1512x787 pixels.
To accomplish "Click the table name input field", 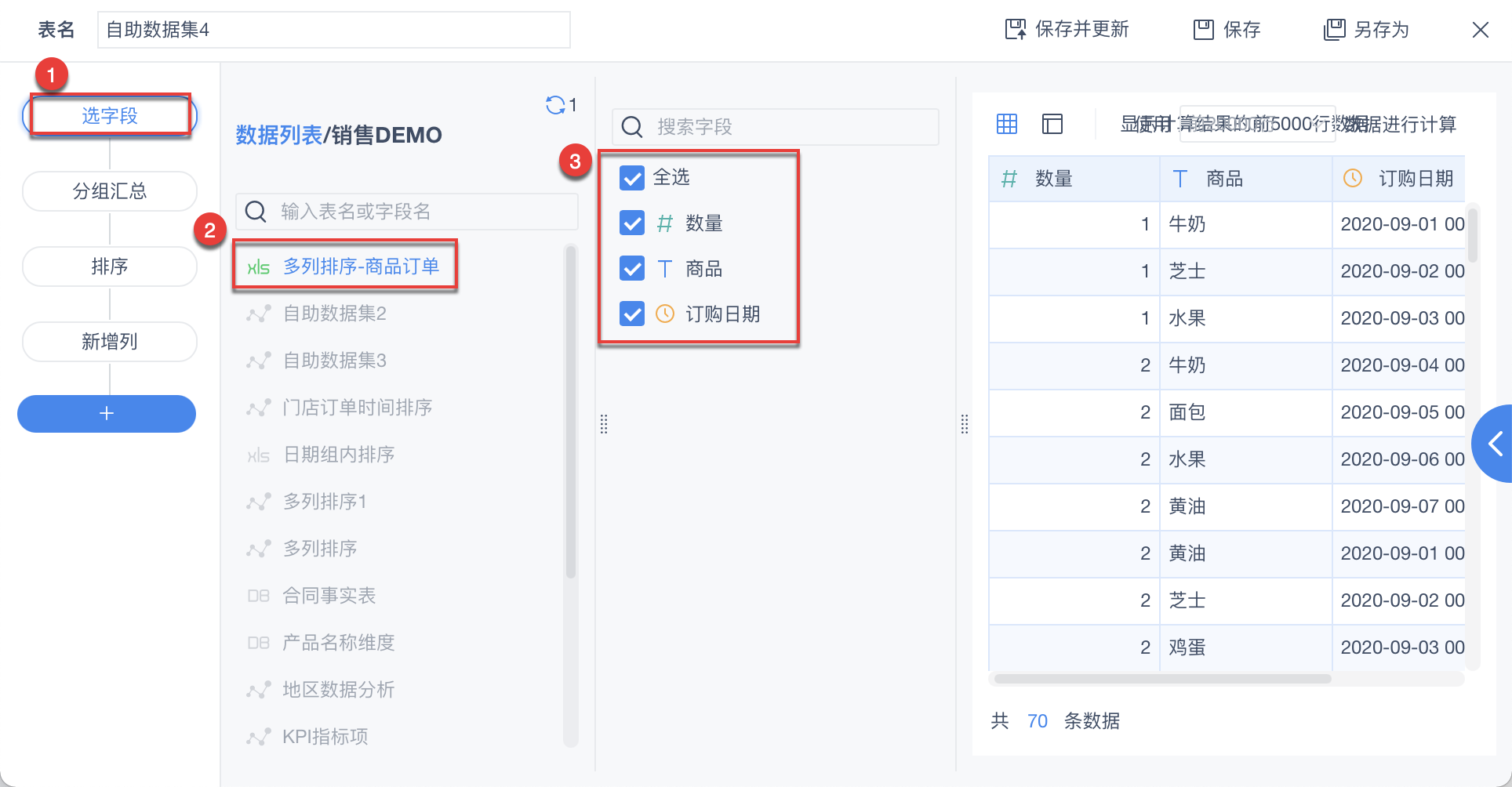I will [333, 30].
